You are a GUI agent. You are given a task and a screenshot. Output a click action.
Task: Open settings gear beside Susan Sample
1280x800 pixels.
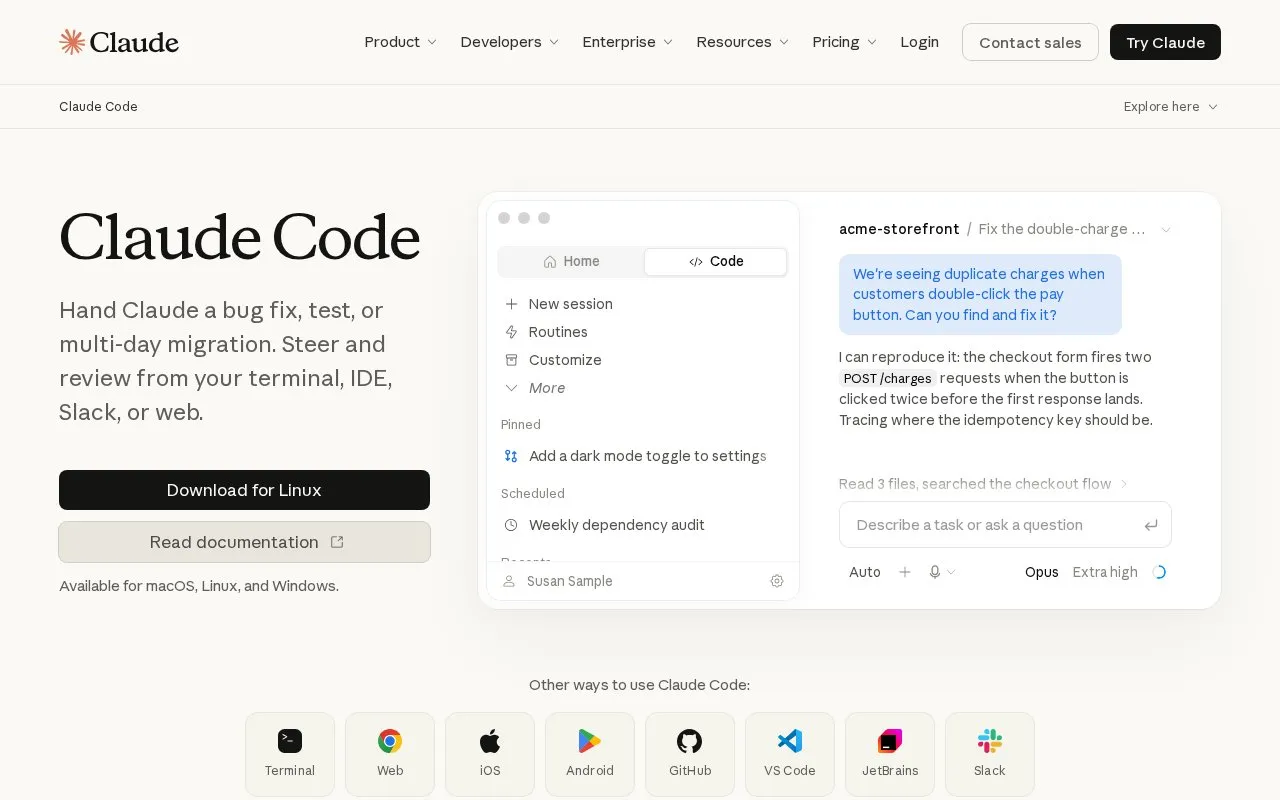coord(777,581)
